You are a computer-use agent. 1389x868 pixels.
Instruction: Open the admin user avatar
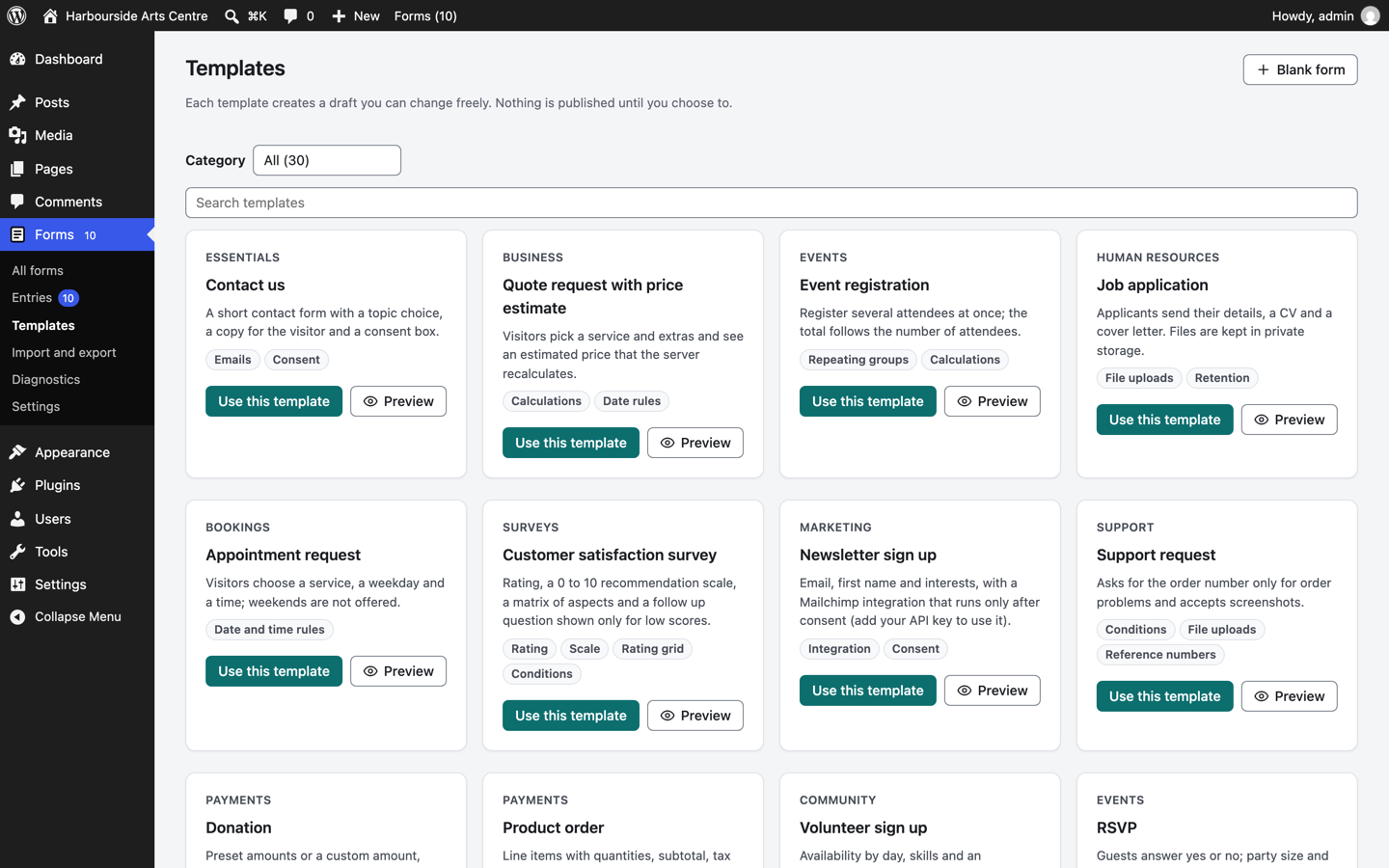1370,15
